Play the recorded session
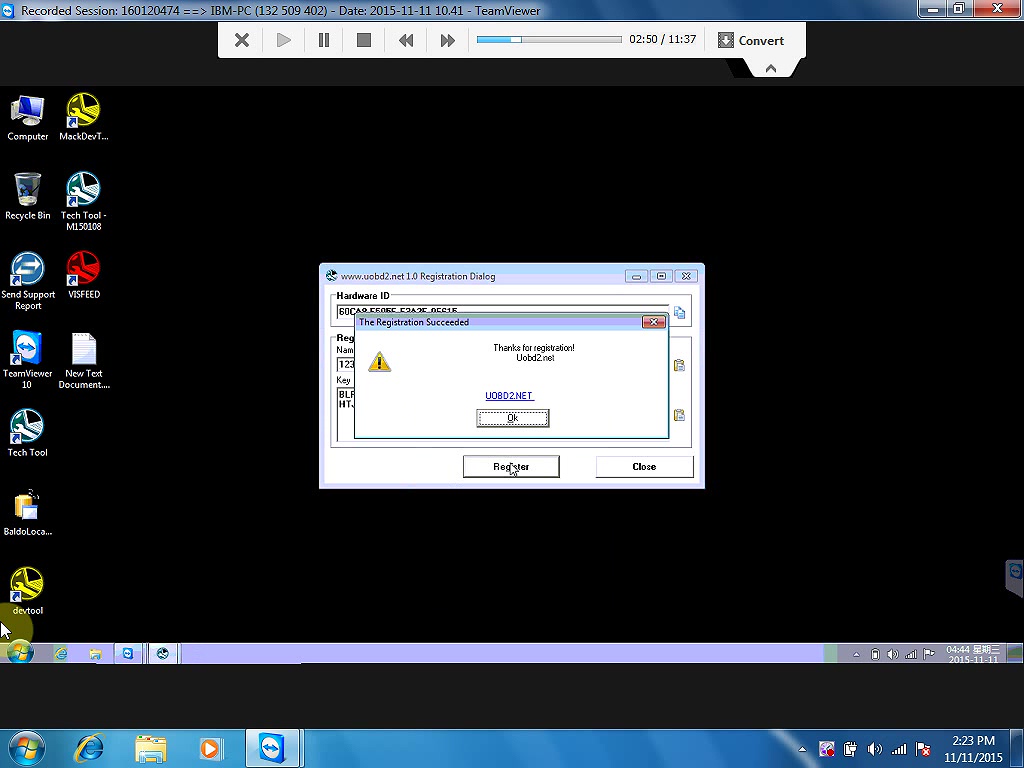The height and width of the screenshot is (768, 1024). [x=283, y=40]
